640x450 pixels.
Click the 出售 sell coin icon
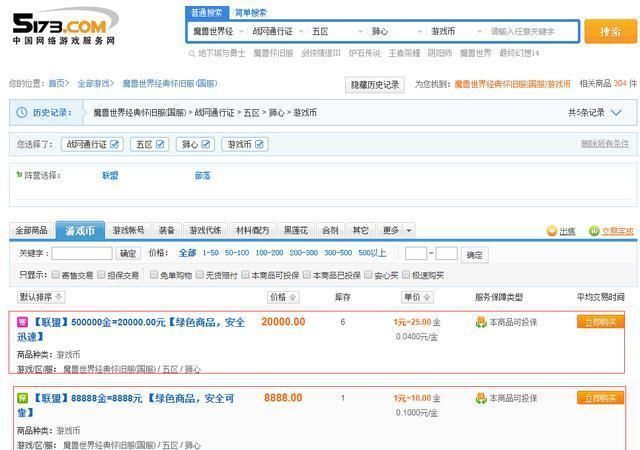[x=552, y=231]
